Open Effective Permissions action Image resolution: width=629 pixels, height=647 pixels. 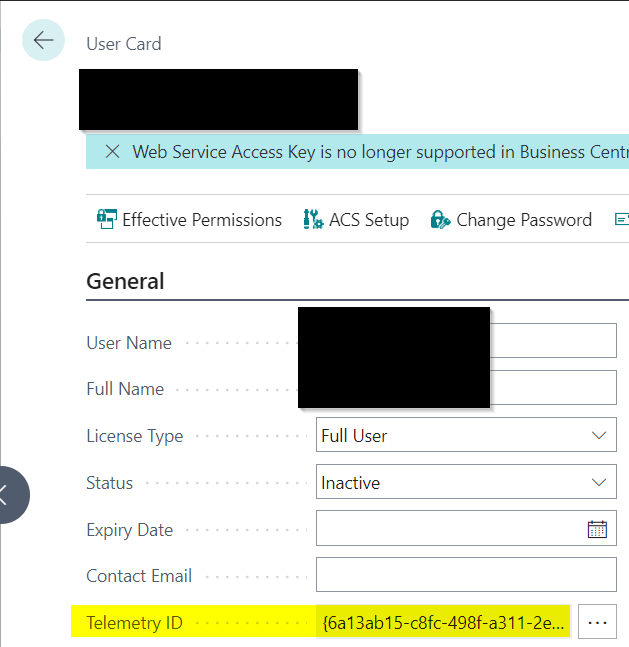(189, 220)
